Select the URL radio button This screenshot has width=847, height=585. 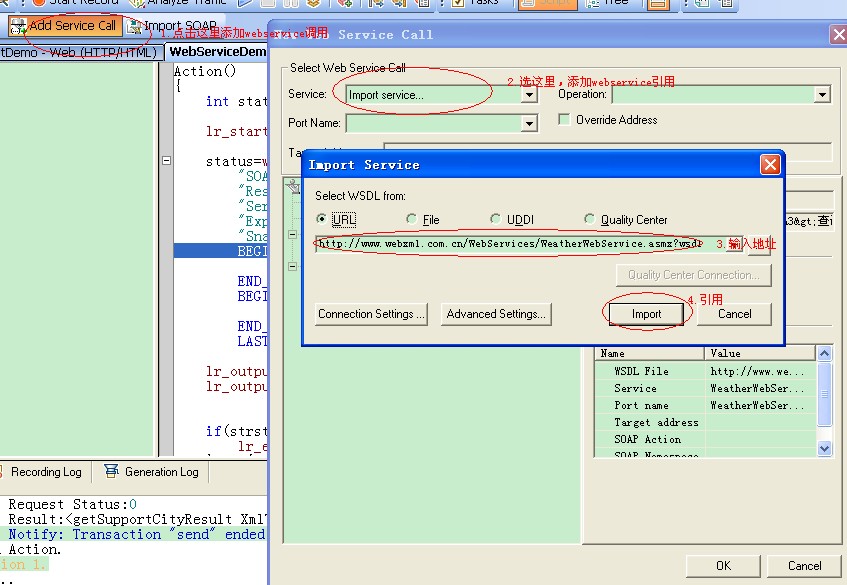pyautogui.click(x=321, y=219)
